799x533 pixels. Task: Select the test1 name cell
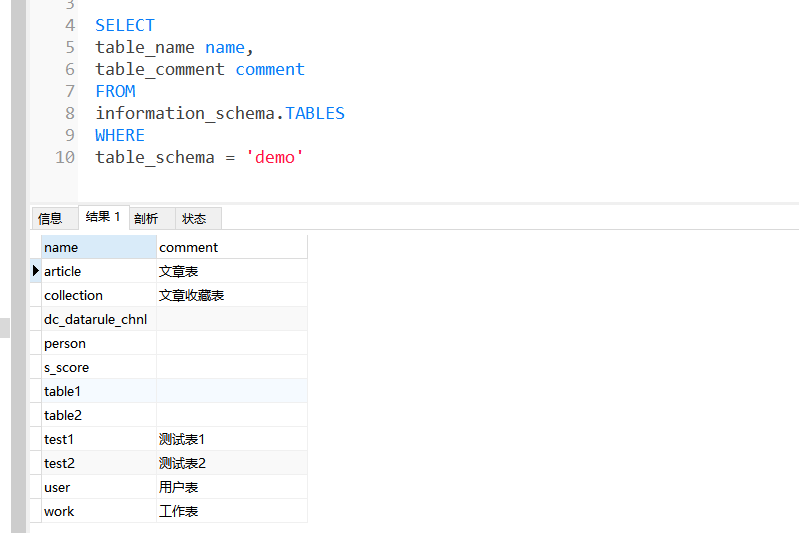click(99, 439)
